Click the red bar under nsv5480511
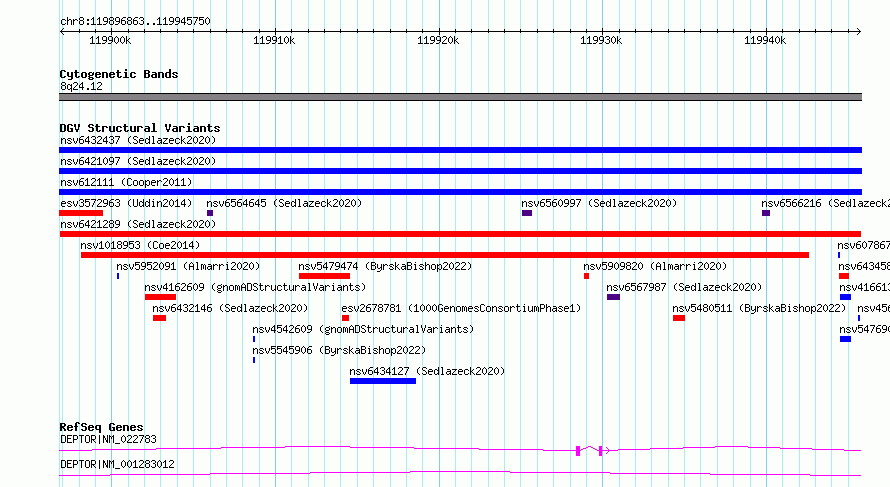This screenshot has height=487, width=890. click(x=679, y=318)
